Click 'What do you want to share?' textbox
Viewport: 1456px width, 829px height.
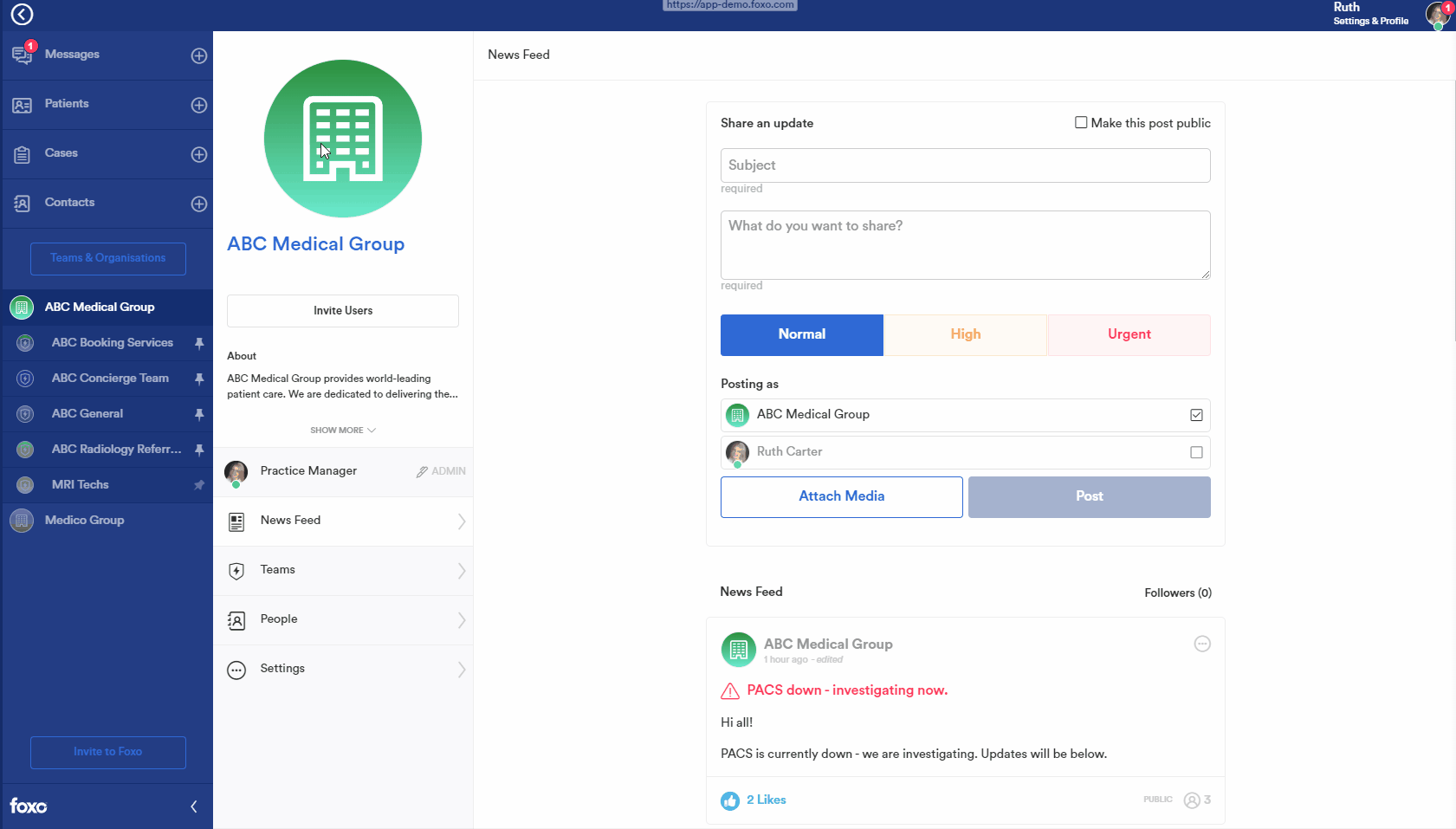(x=966, y=245)
